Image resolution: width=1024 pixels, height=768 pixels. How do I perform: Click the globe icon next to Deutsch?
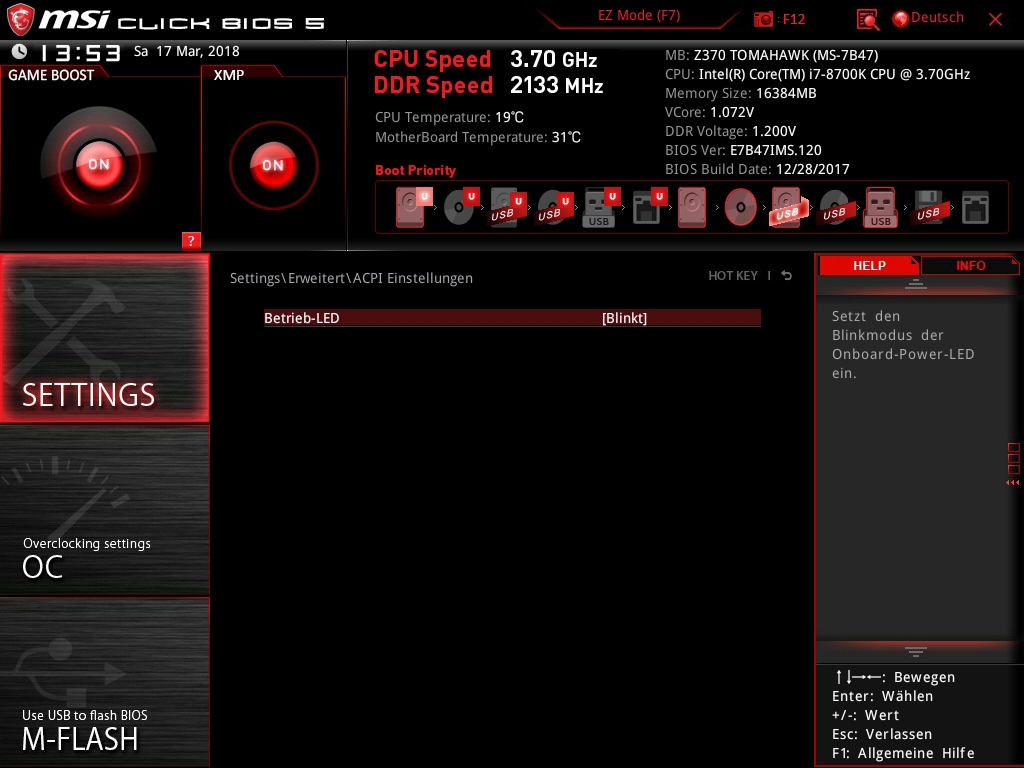900,19
